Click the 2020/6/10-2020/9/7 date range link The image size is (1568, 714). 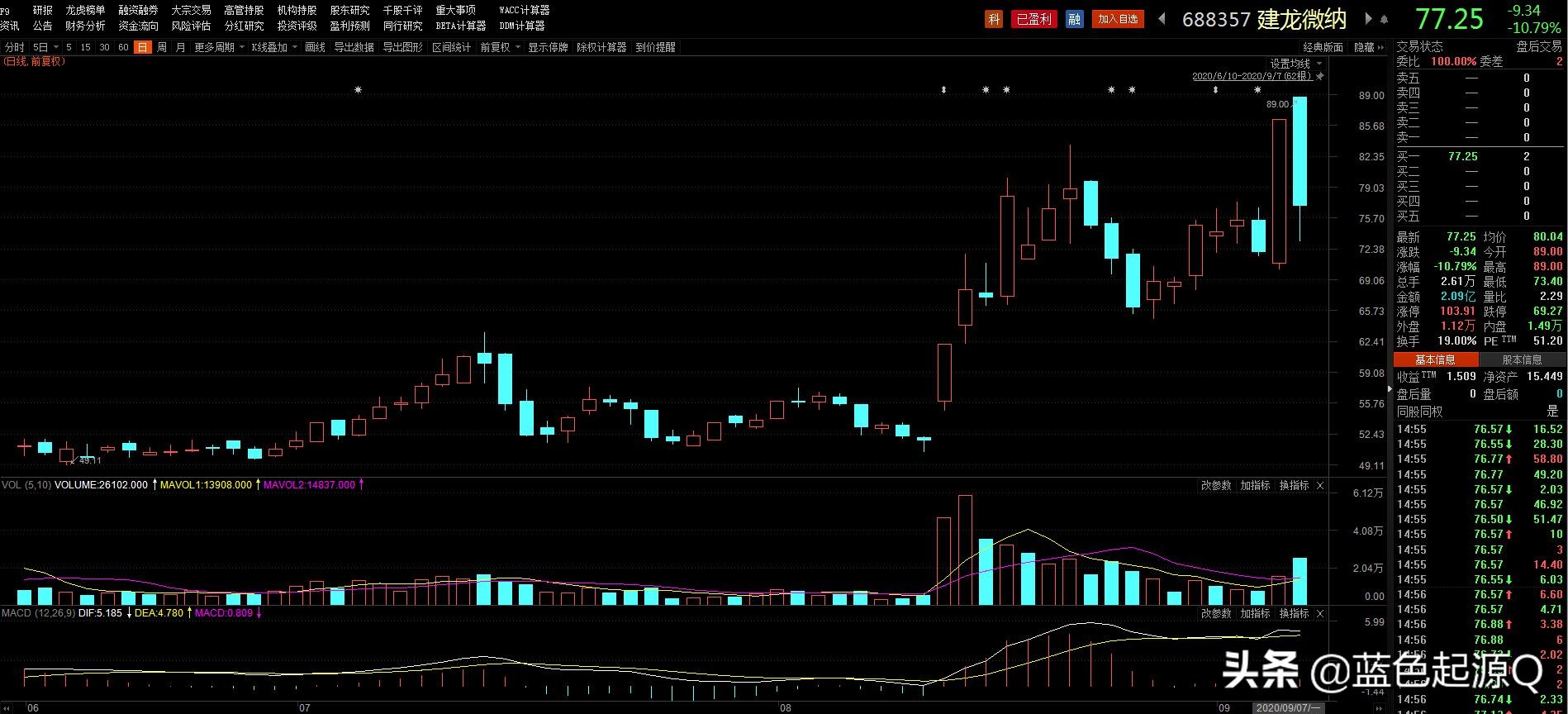point(1252,77)
